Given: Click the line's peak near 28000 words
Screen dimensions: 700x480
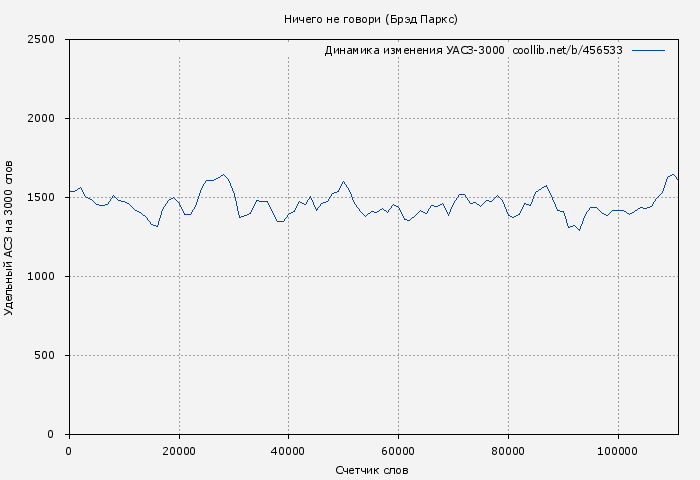Looking at the screenshot, I should click(x=223, y=175).
